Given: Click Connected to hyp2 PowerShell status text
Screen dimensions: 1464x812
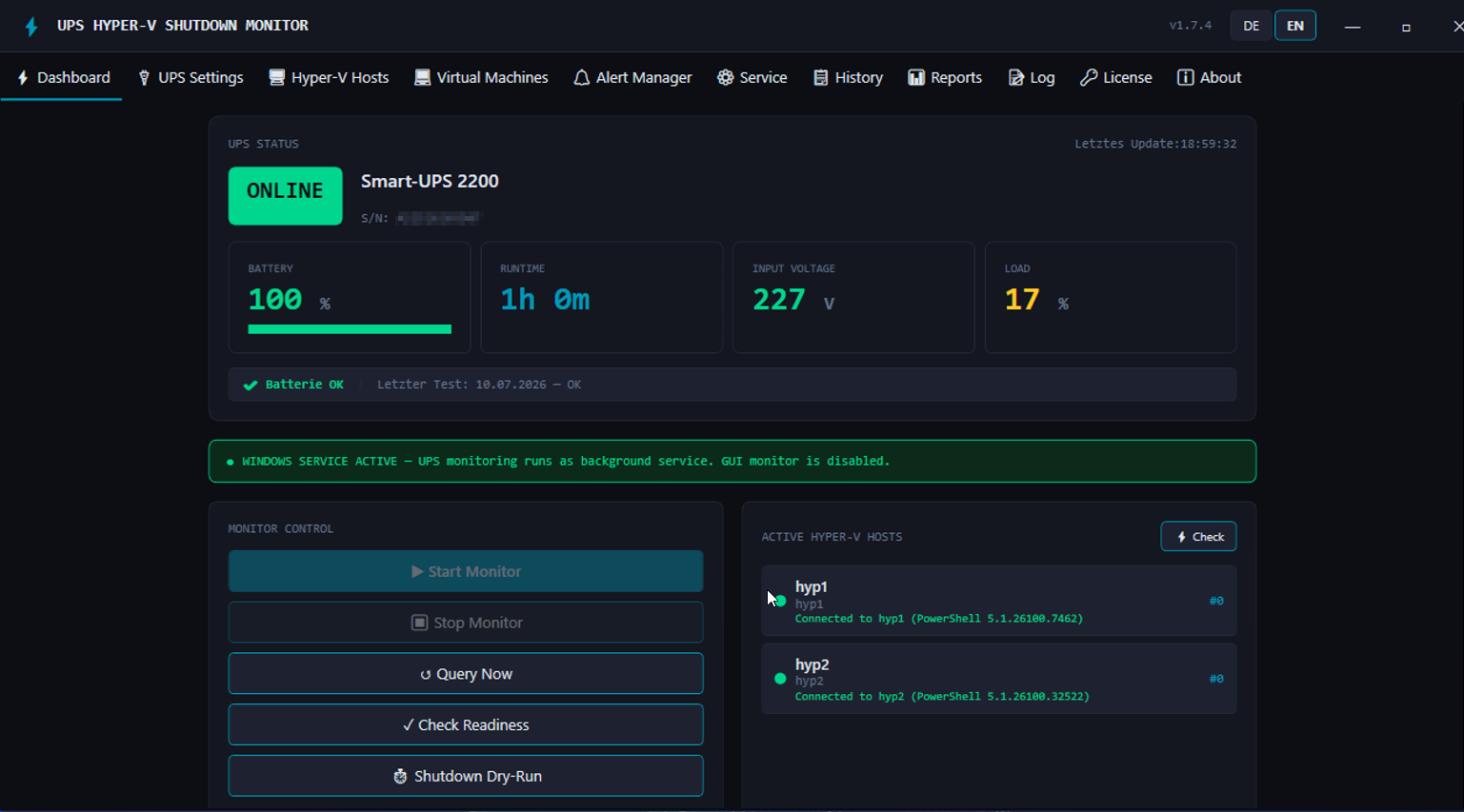Looking at the screenshot, I should click(x=942, y=697).
